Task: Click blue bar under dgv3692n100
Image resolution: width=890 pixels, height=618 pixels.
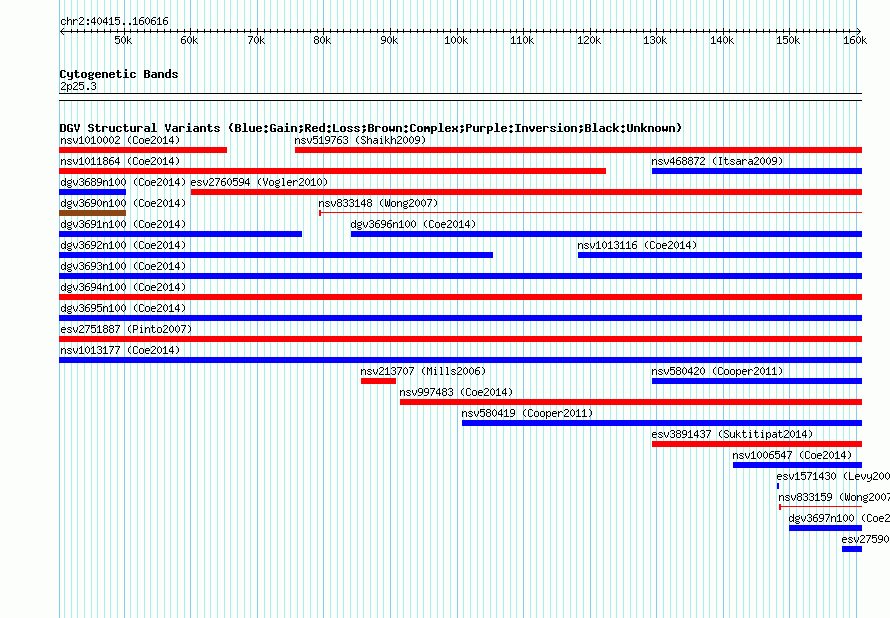Action: coord(276,255)
